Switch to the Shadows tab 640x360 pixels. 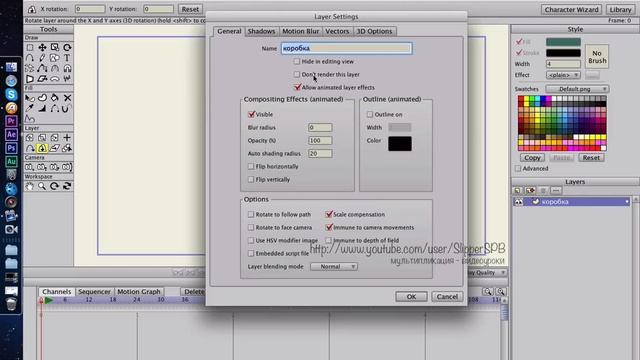(261, 31)
